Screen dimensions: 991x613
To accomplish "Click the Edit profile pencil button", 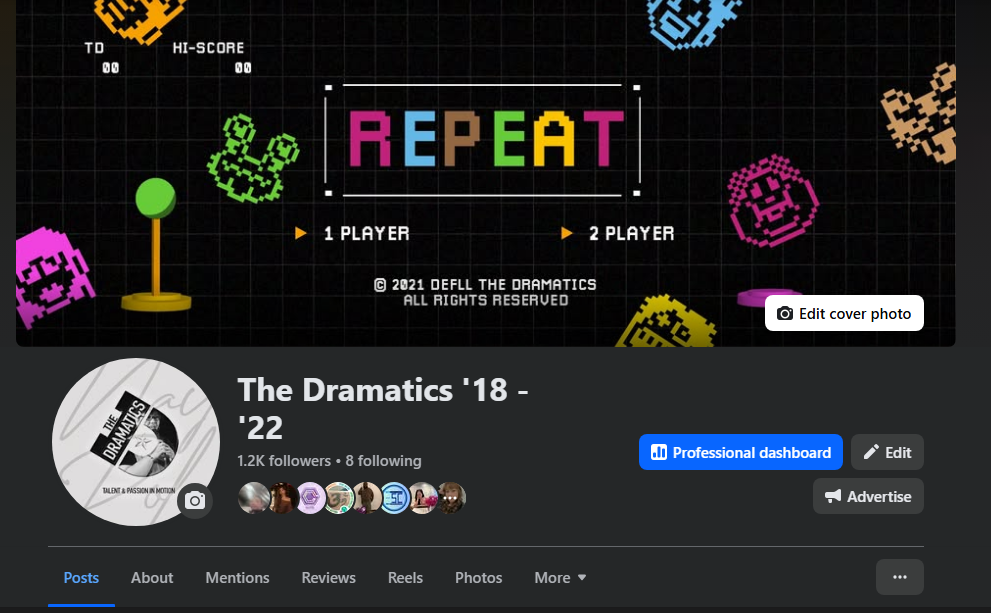I will [887, 452].
